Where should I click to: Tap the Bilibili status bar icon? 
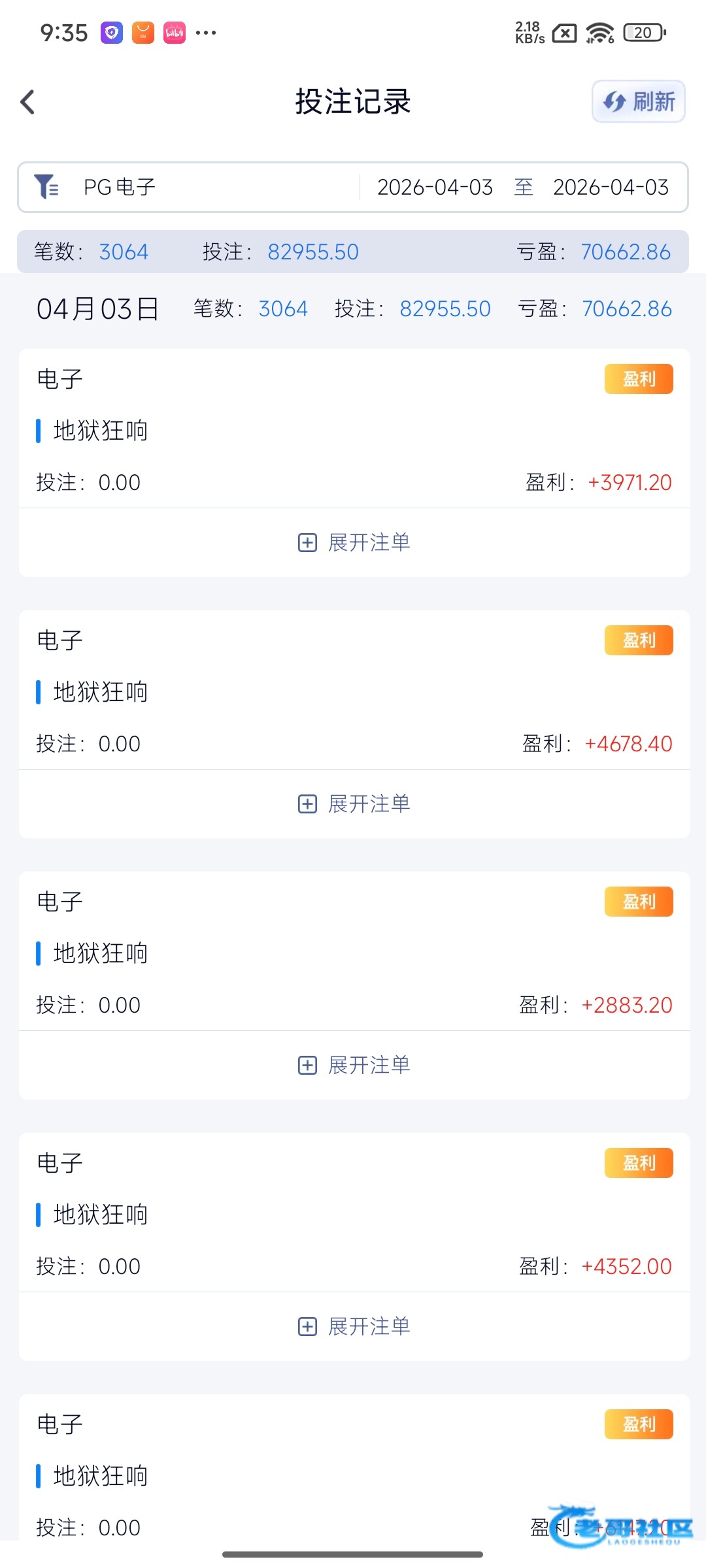pos(174,33)
